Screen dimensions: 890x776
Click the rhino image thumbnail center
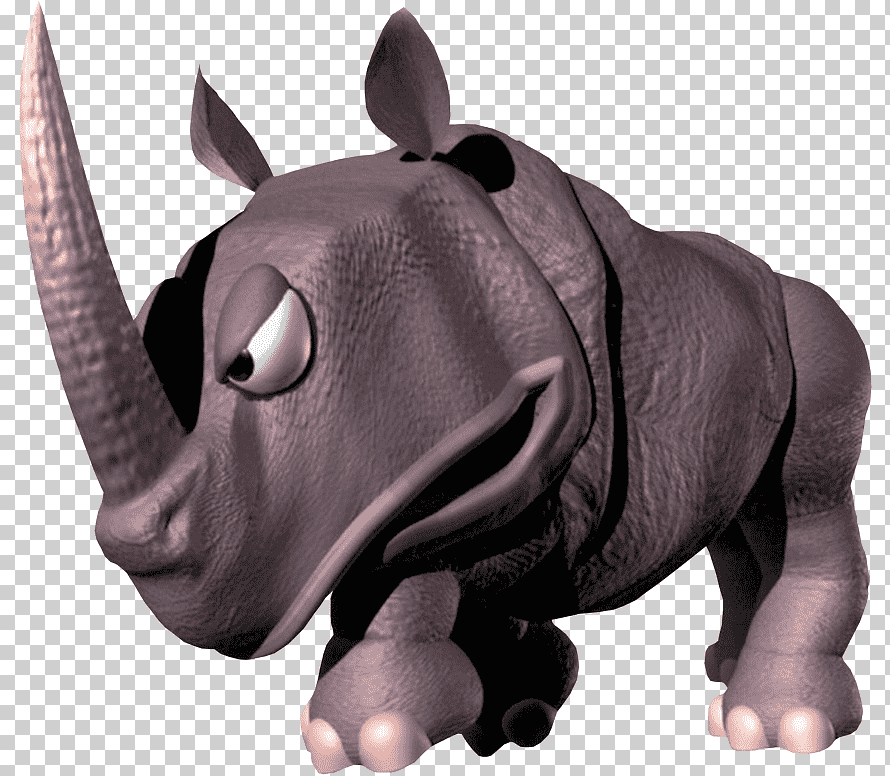(x=445, y=388)
